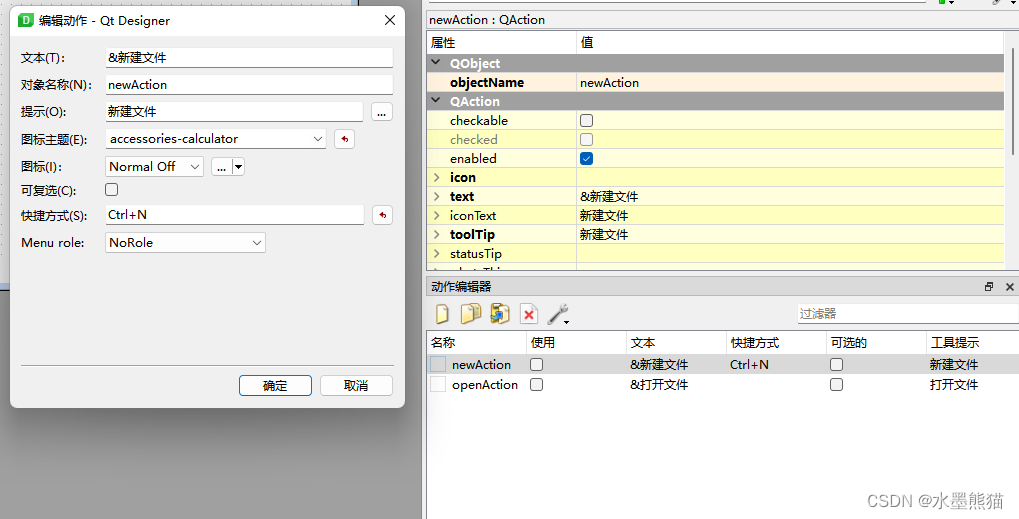
Task: Expand the toolTip property row
Action: tap(437, 234)
